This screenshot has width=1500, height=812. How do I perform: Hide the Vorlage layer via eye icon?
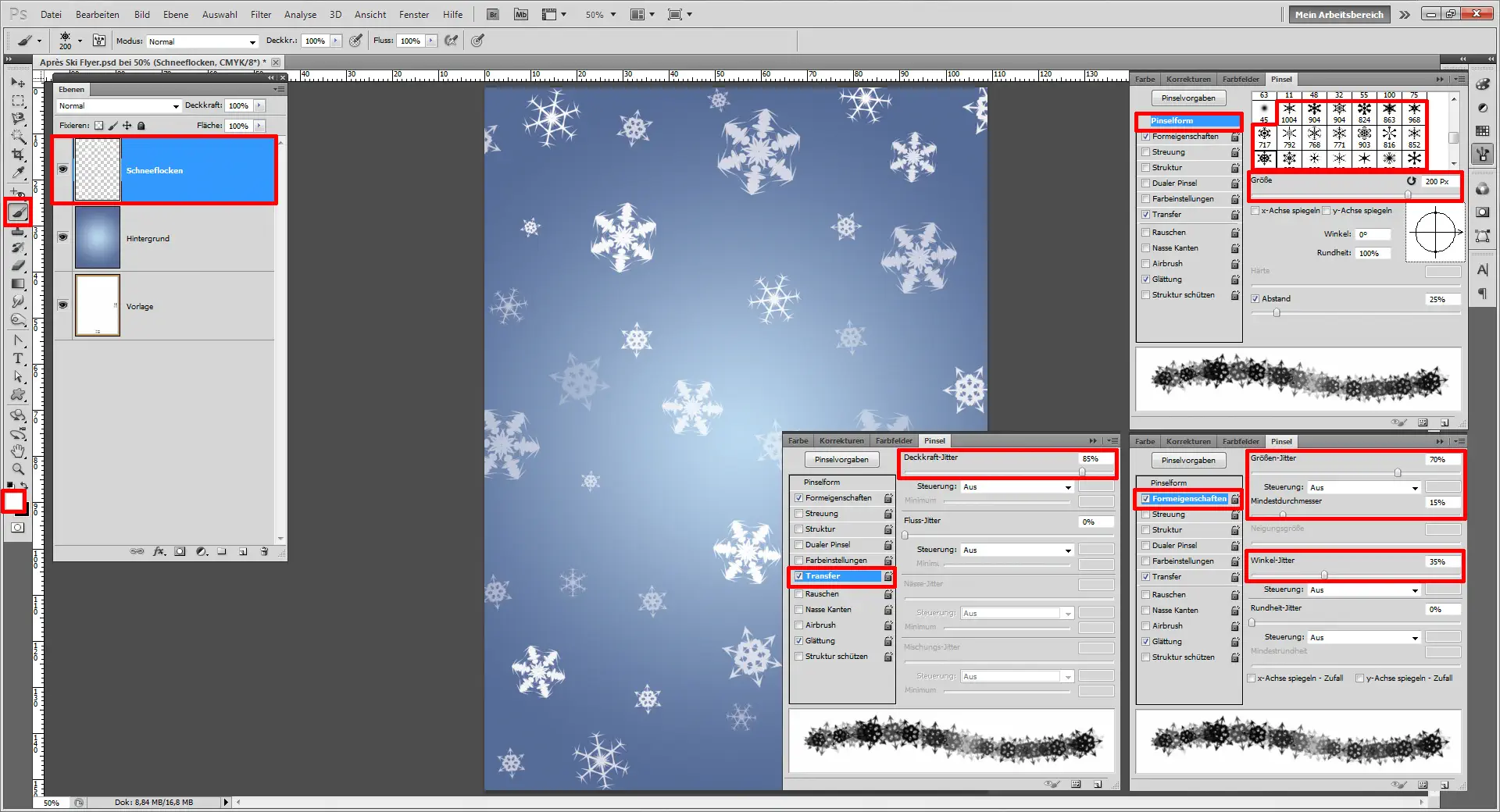coord(62,305)
